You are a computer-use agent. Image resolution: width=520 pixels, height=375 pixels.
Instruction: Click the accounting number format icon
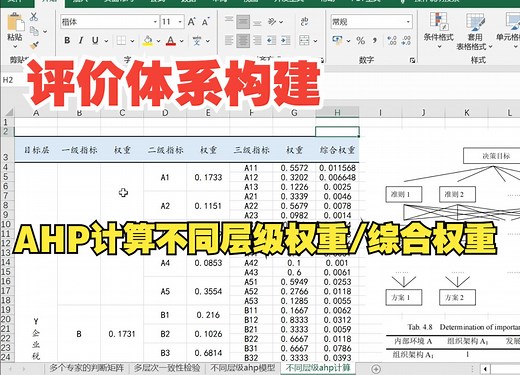click(337, 41)
